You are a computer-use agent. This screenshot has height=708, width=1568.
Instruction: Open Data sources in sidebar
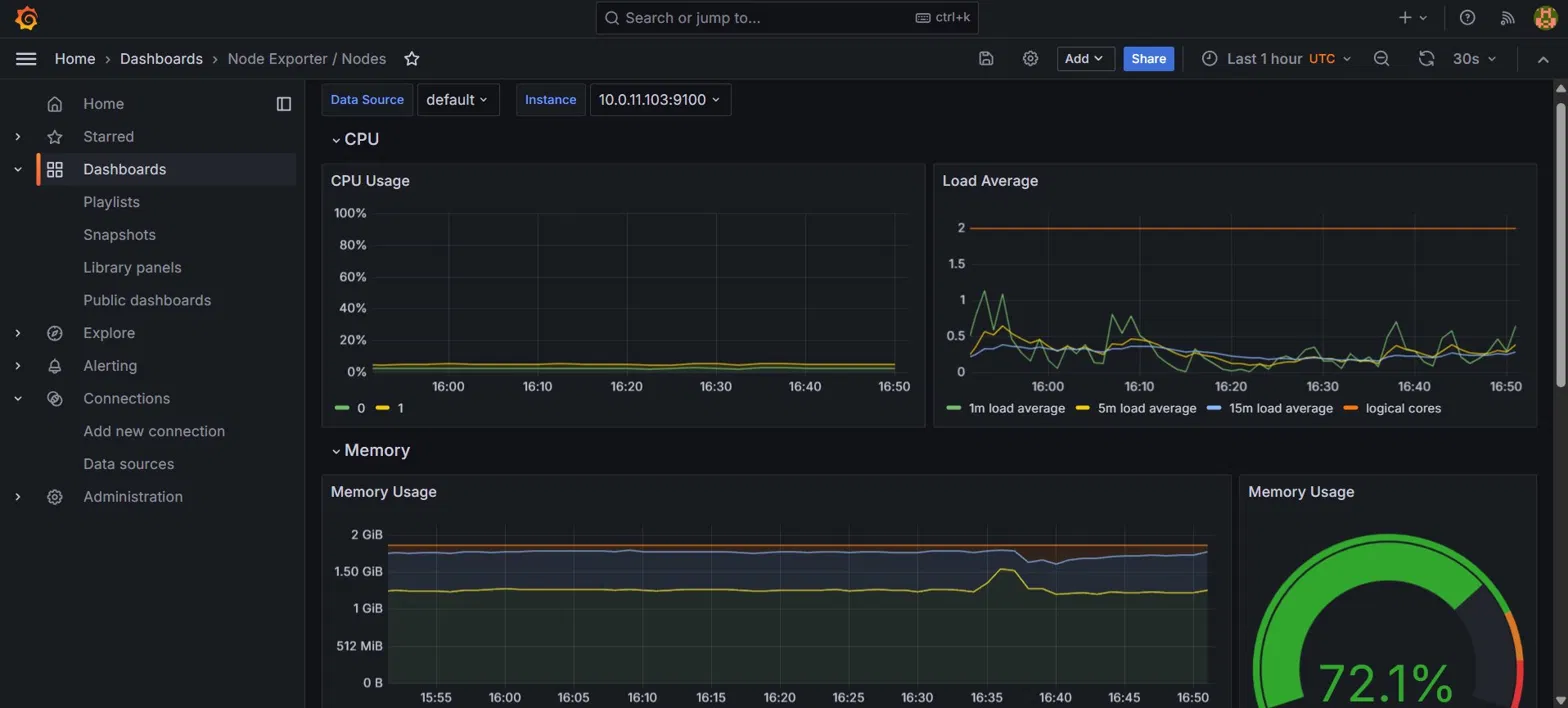[x=129, y=464]
